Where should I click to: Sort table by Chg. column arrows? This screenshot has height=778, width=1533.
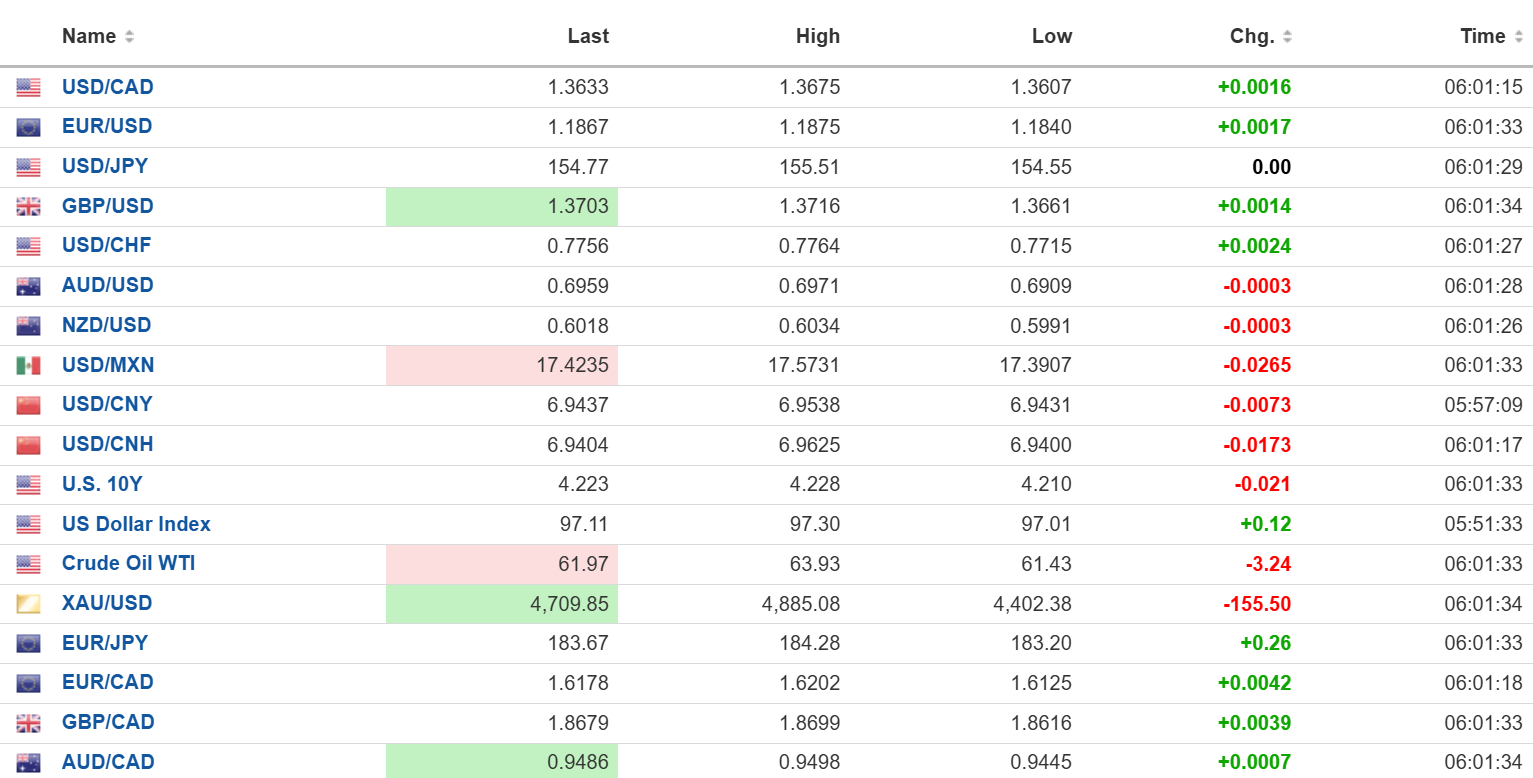(x=1287, y=37)
